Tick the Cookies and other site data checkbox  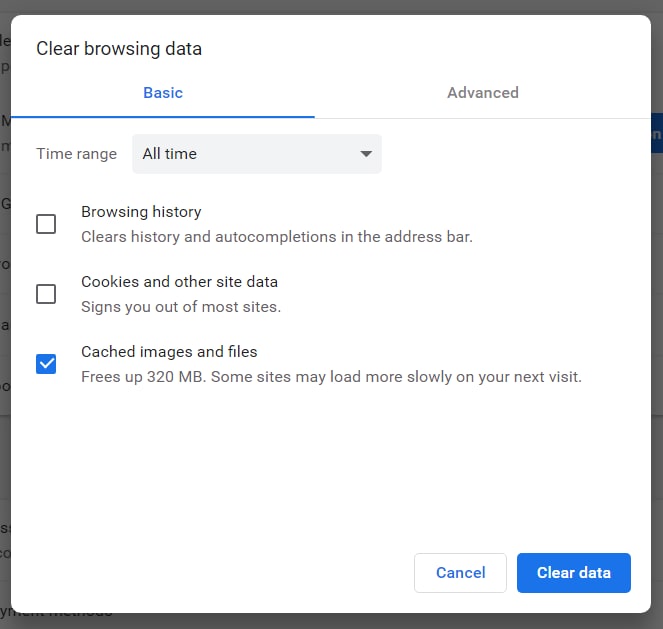(x=46, y=294)
